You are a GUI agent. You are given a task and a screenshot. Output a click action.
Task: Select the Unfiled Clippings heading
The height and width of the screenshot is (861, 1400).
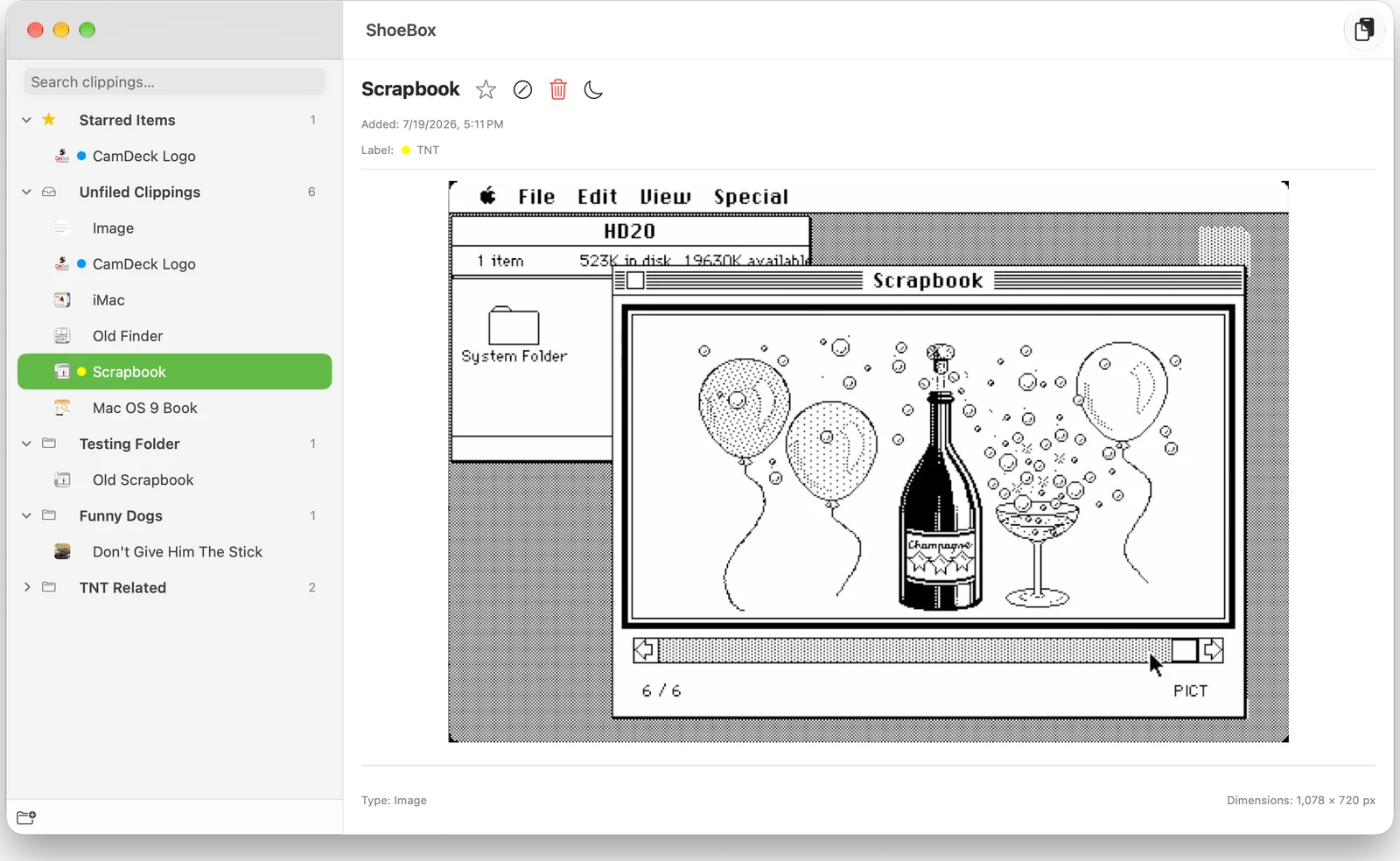pos(139,192)
